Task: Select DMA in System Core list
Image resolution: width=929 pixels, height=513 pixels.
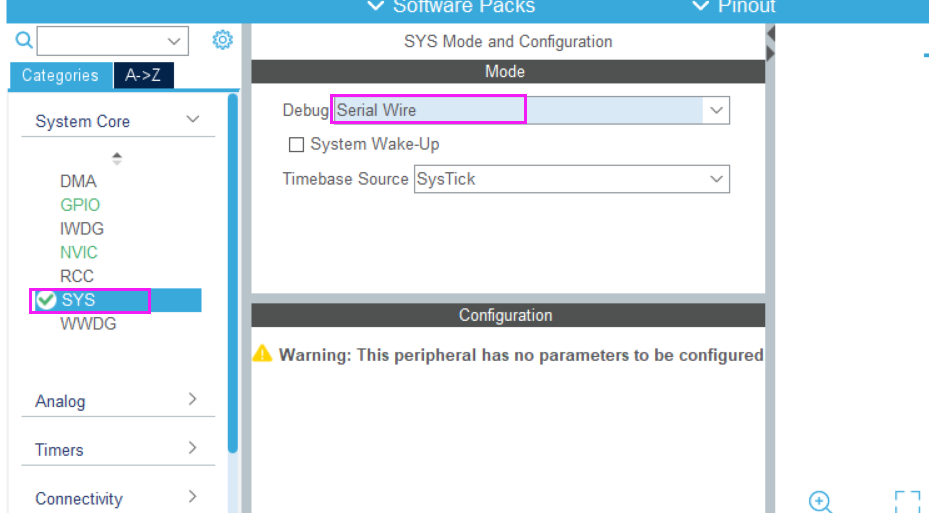Action: point(78,181)
